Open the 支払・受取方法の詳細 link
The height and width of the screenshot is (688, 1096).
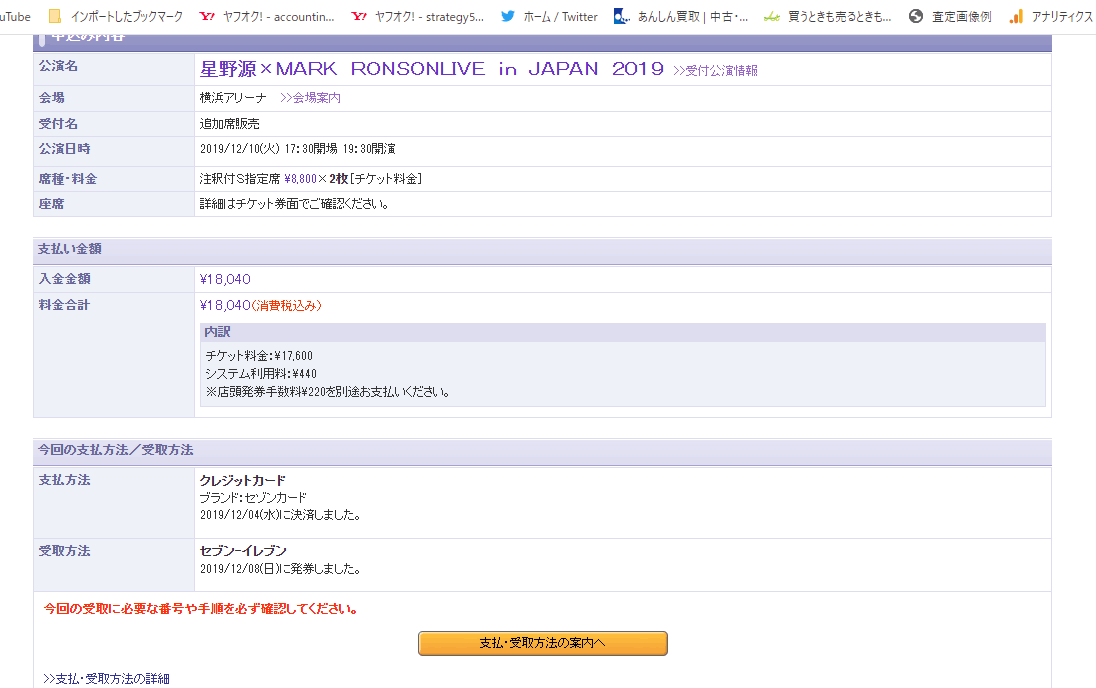coord(106,679)
